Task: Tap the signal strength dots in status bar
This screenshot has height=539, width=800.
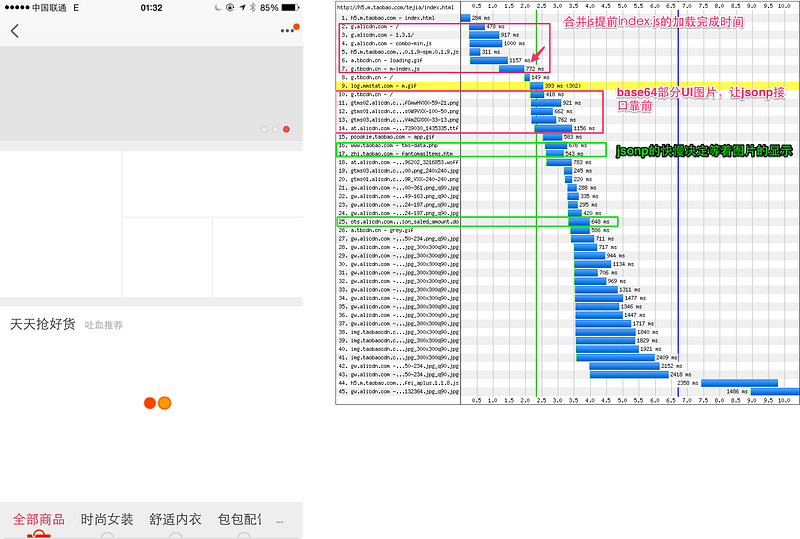Action: pos(17,8)
